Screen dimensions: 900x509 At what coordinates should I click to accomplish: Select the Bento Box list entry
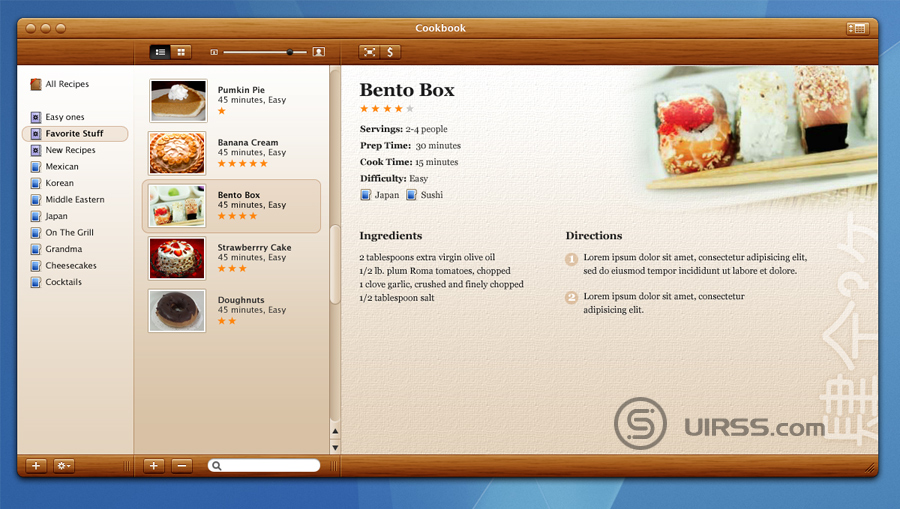[x=231, y=206]
